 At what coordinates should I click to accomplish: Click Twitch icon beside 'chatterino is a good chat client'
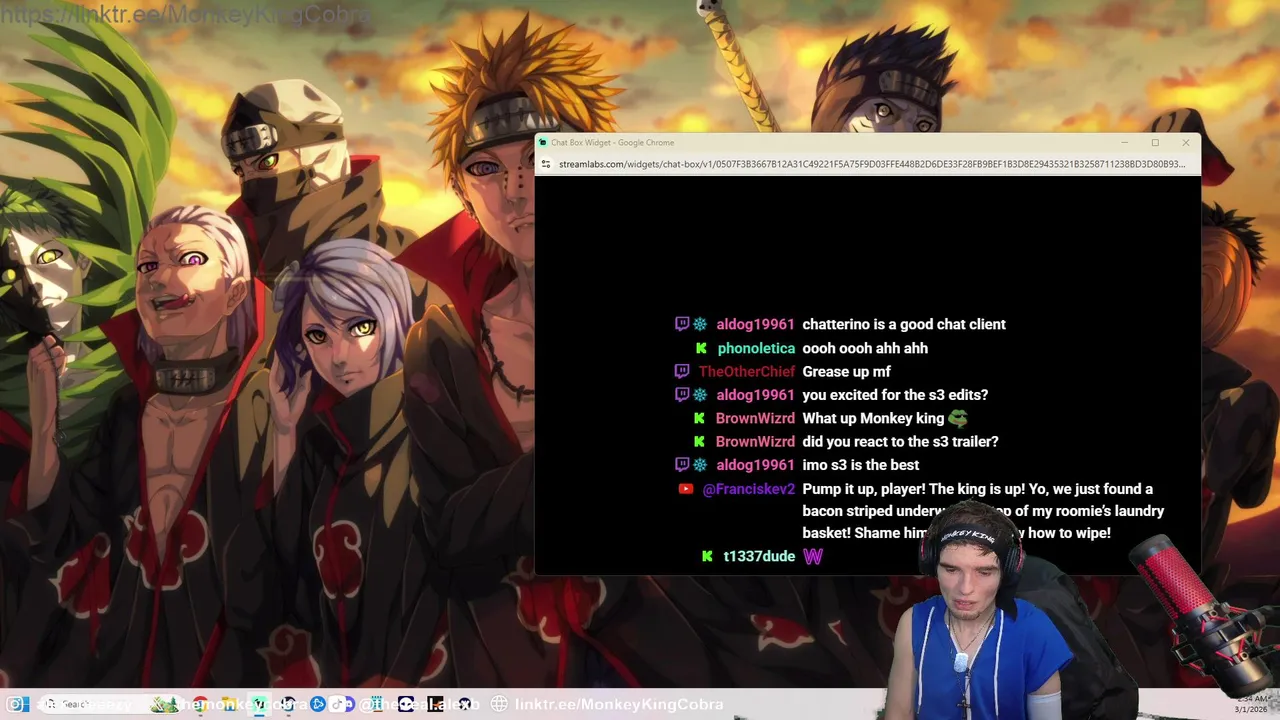tap(682, 324)
